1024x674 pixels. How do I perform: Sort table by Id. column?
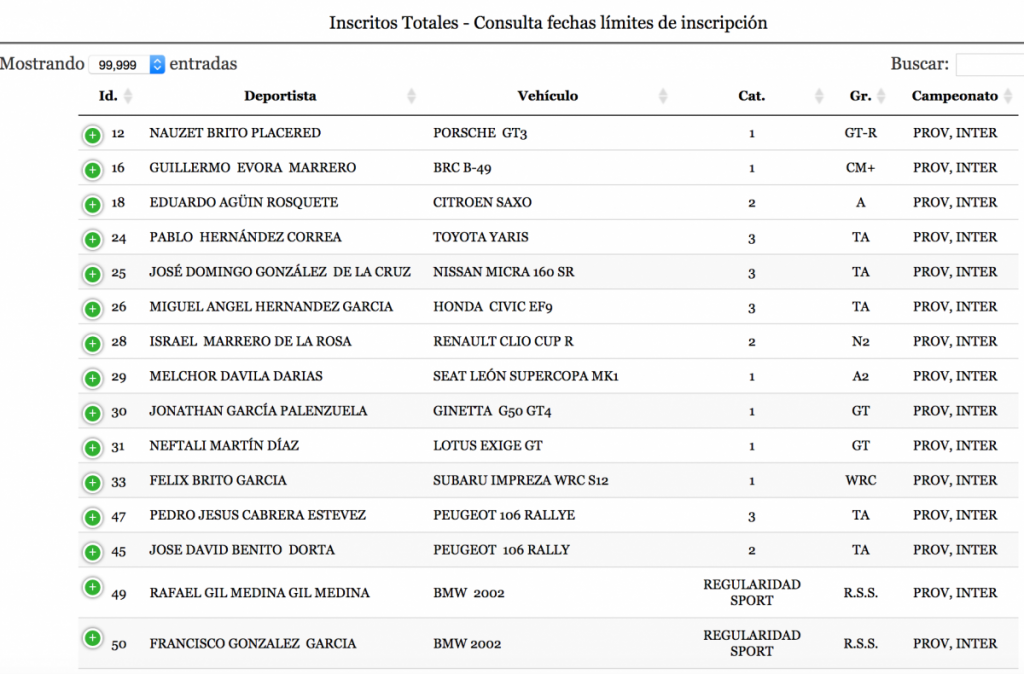click(x=109, y=96)
